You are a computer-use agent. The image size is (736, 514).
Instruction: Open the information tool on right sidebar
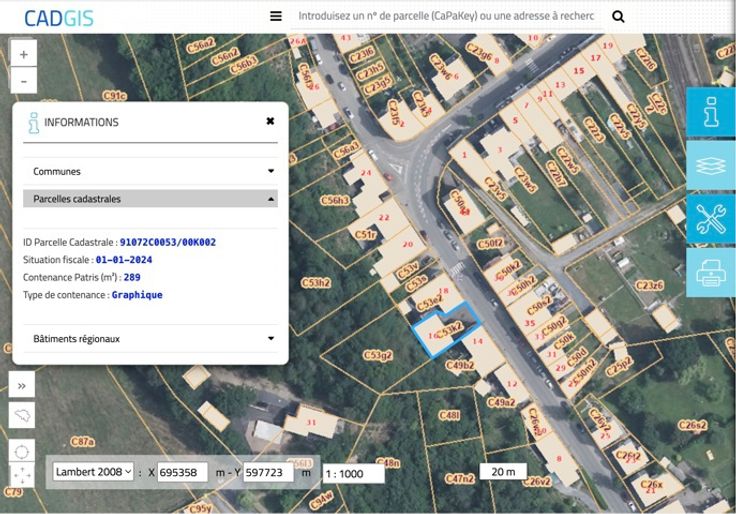click(x=711, y=113)
